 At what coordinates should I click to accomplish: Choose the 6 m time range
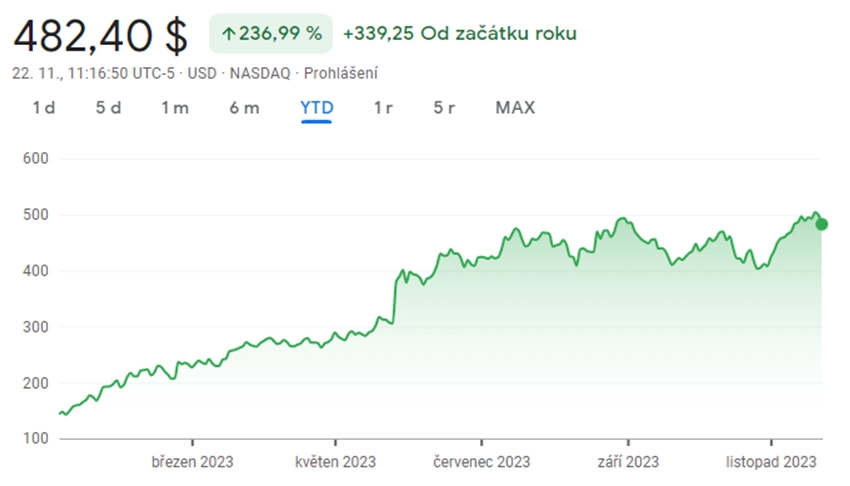click(244, 108)
